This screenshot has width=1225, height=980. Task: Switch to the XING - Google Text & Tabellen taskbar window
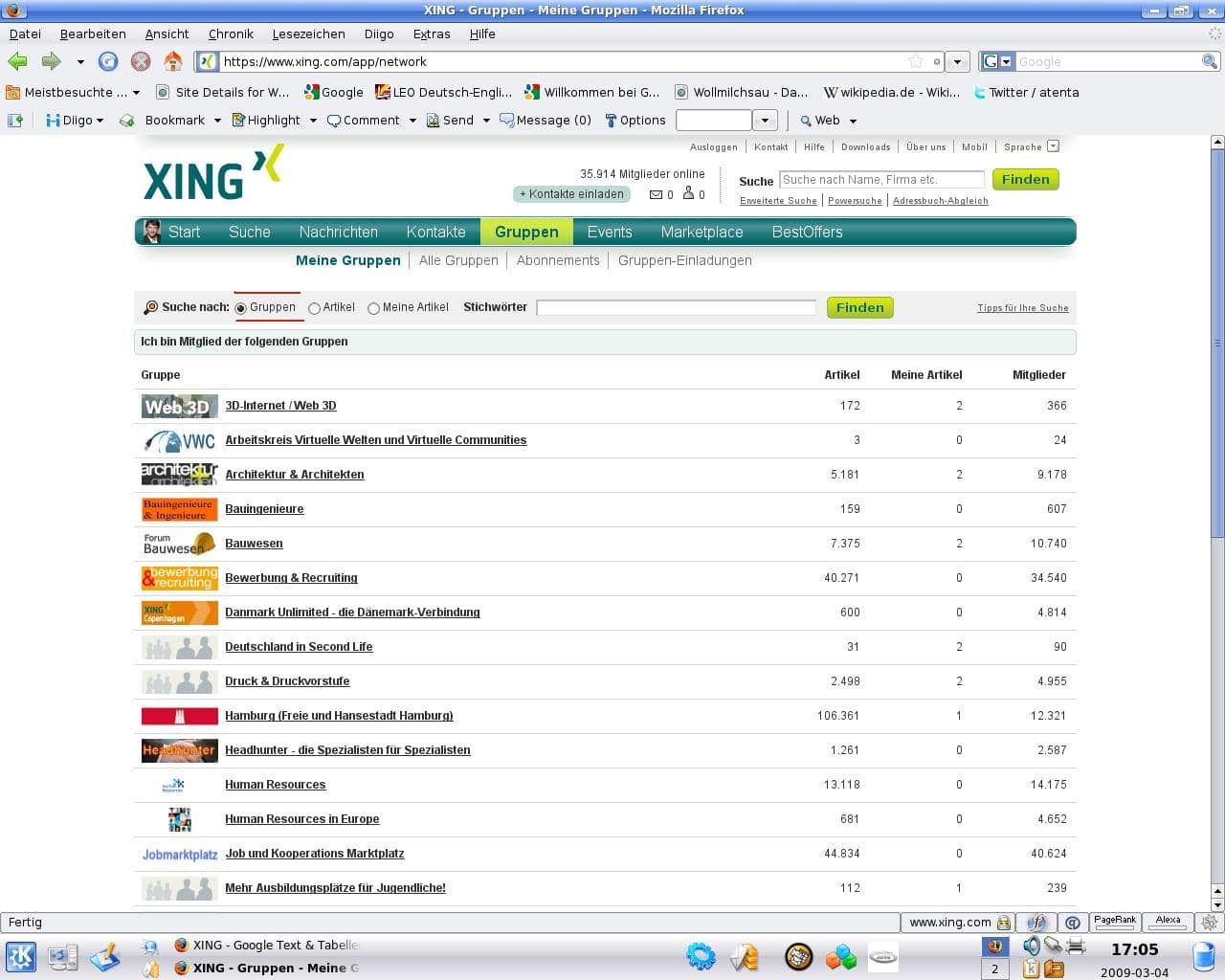coord(267,945)
